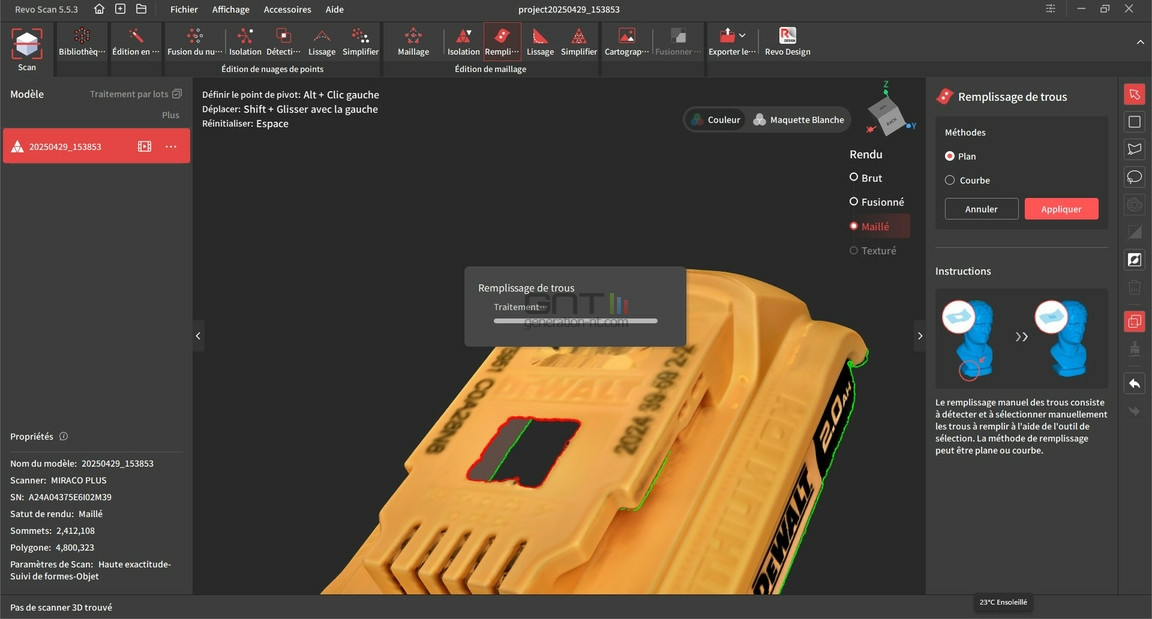Click Annuler button

click(x=982, y=209)
